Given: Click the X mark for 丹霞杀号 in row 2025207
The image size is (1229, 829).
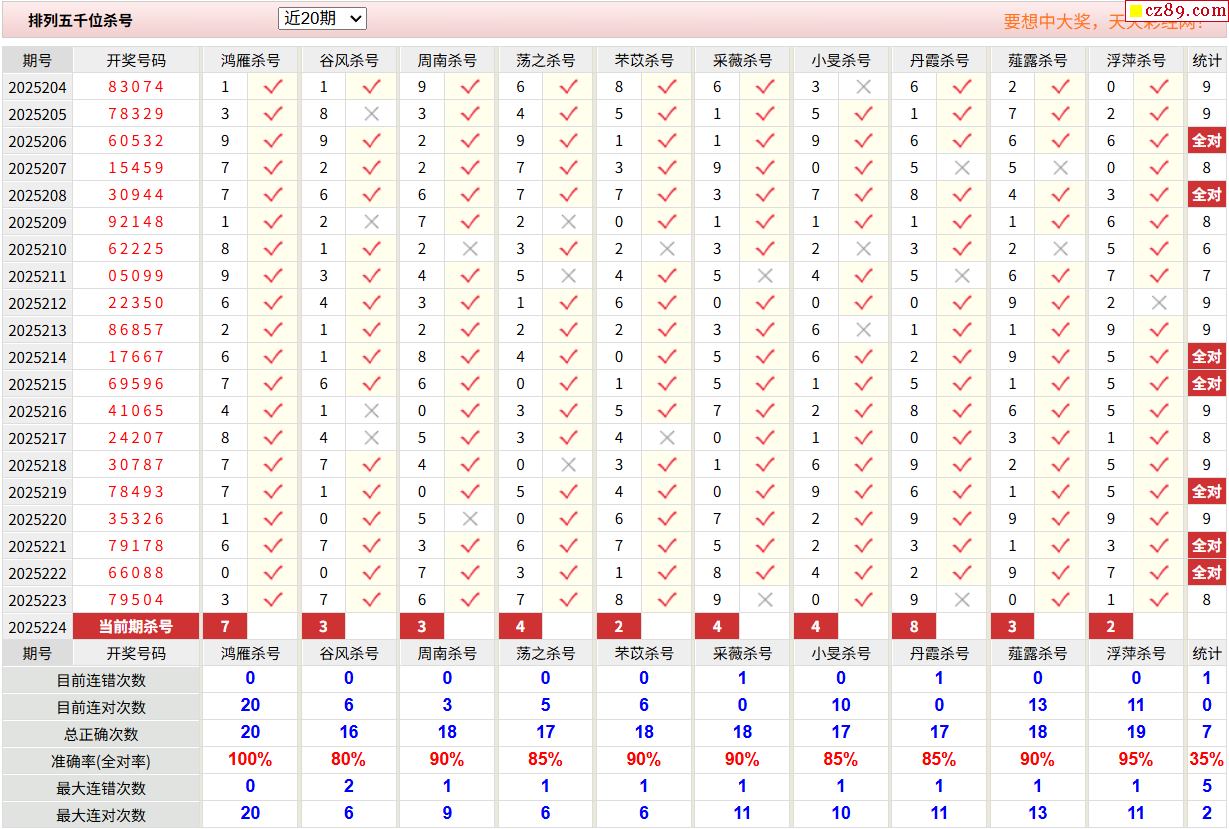Looking at the screenshot, I should (x=962, y=168).
